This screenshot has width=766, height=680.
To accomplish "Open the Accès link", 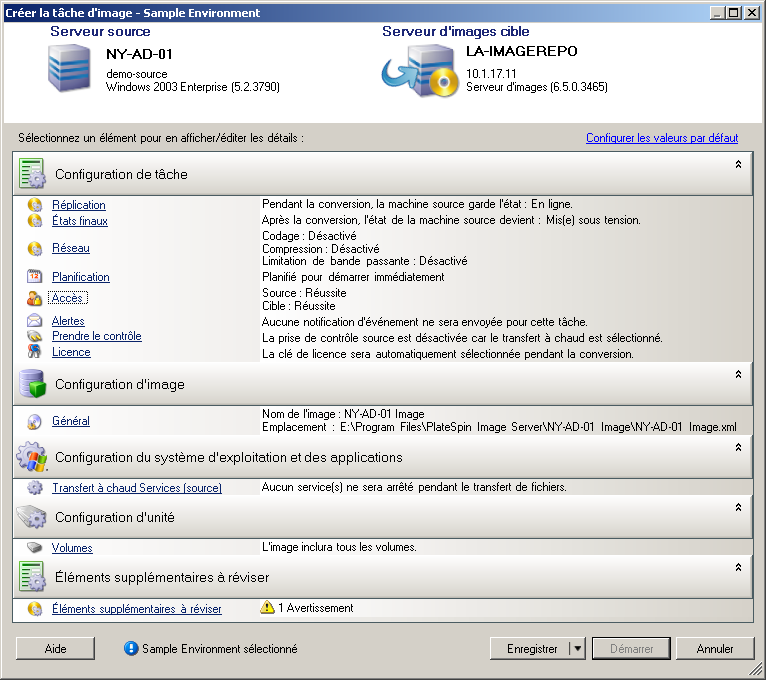I will [67, 298].
